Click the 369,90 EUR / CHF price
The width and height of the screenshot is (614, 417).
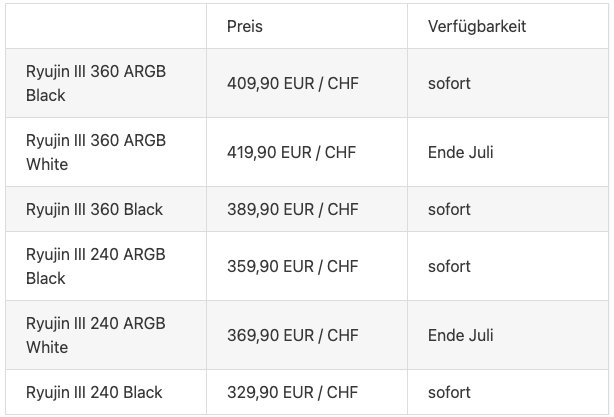pos(293,335)
